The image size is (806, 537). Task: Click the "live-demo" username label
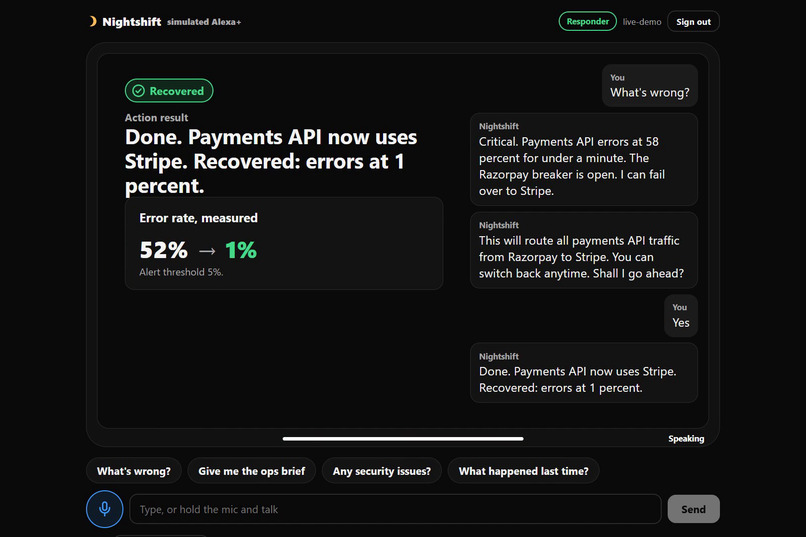(x=642, y=22)
